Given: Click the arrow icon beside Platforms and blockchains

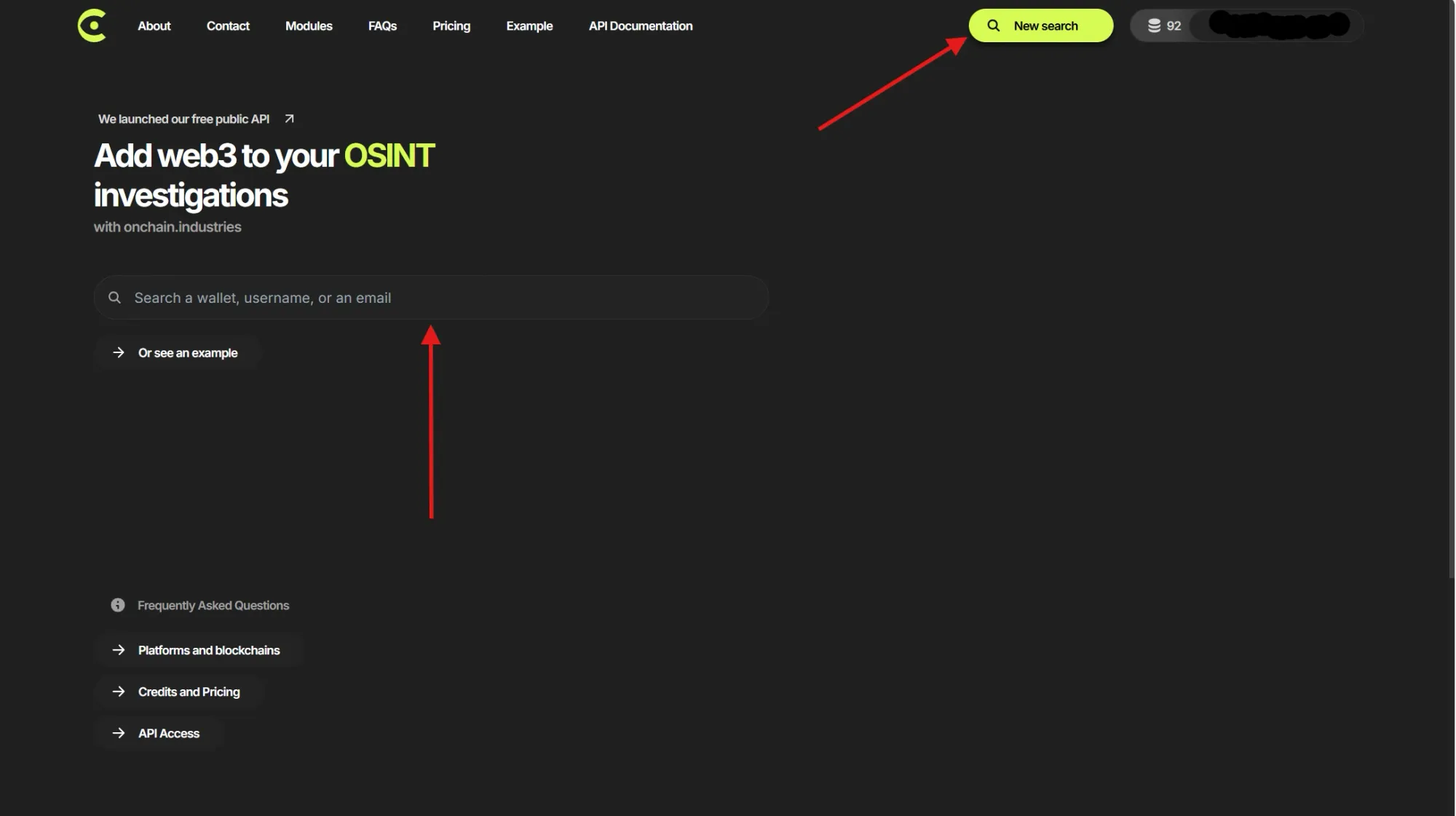Looking at the screenshot, I should [x=119, y=649].
